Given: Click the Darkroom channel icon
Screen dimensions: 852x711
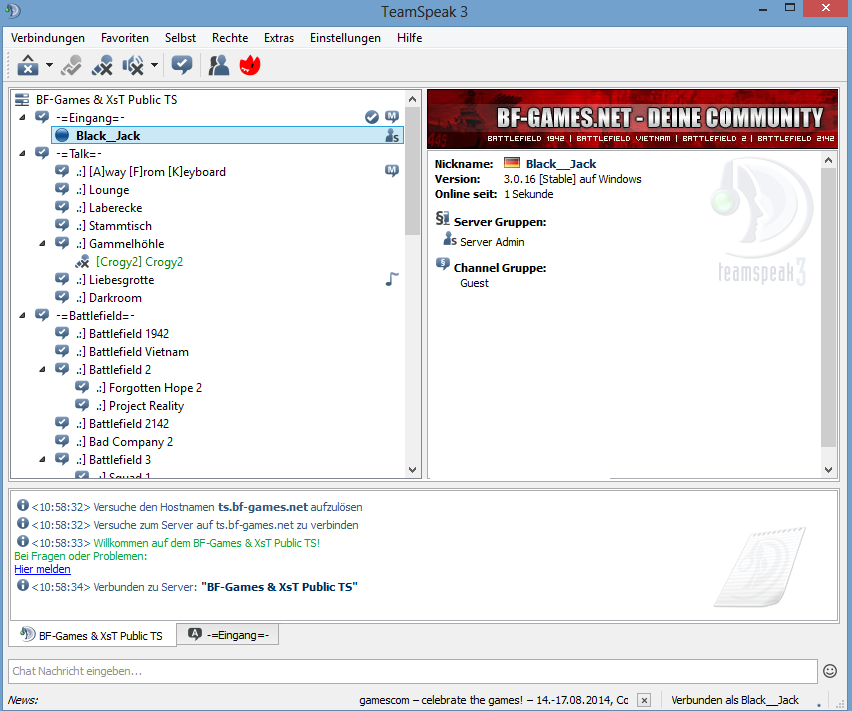Looking at the screenshot, I should tap(62, 297).
